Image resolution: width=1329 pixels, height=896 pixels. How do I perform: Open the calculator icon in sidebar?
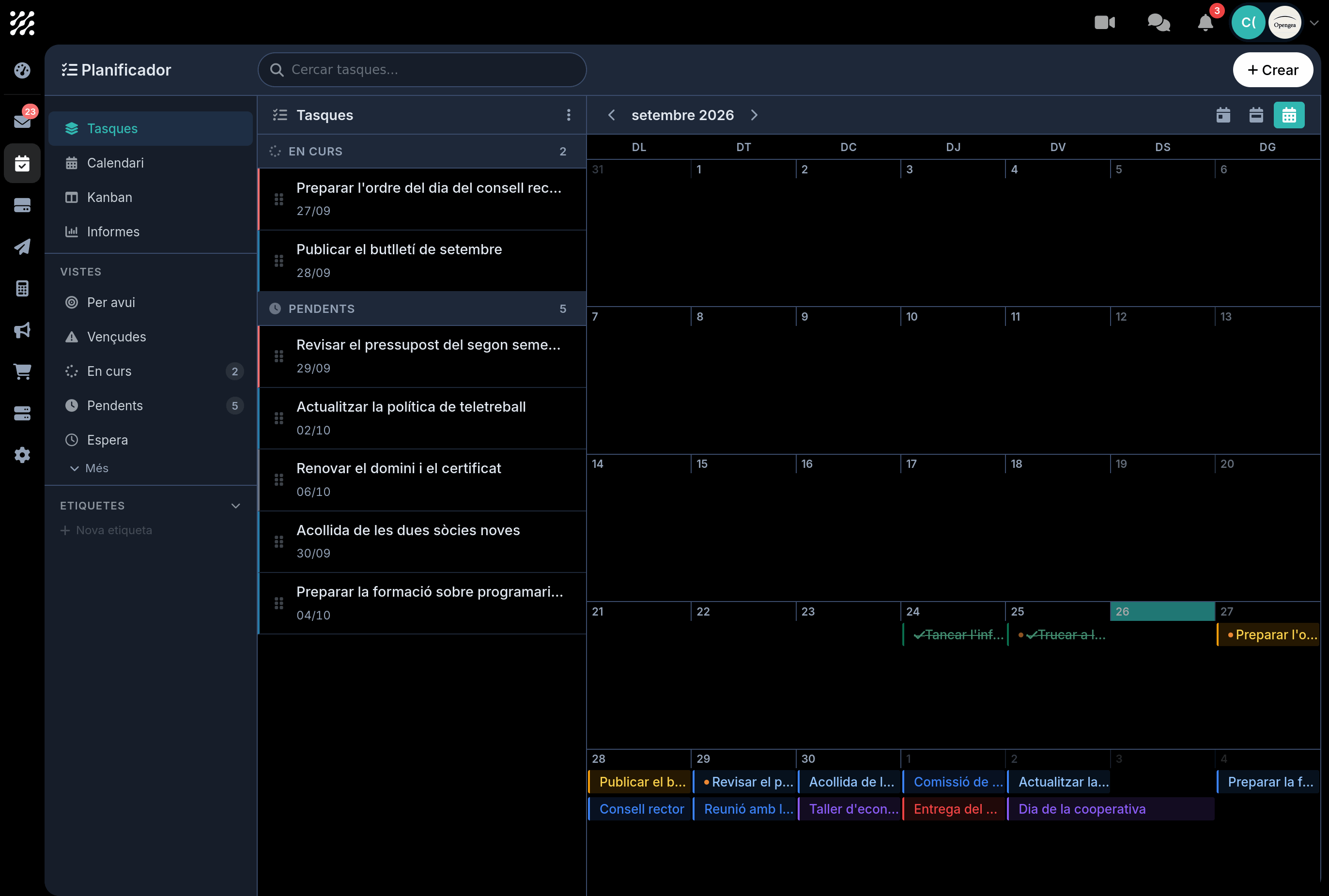[x=22, y=289]
